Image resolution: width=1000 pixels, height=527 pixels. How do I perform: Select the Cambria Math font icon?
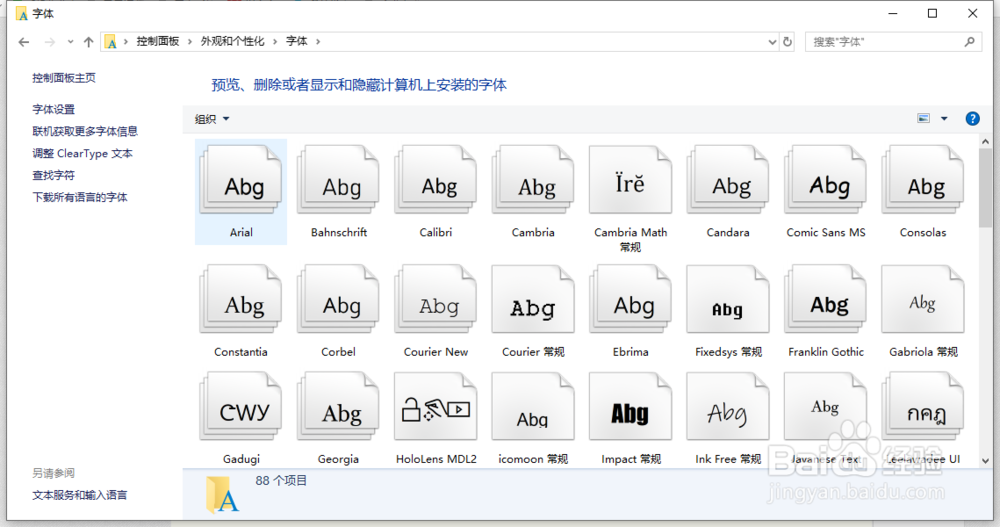[x=630, y=180]
